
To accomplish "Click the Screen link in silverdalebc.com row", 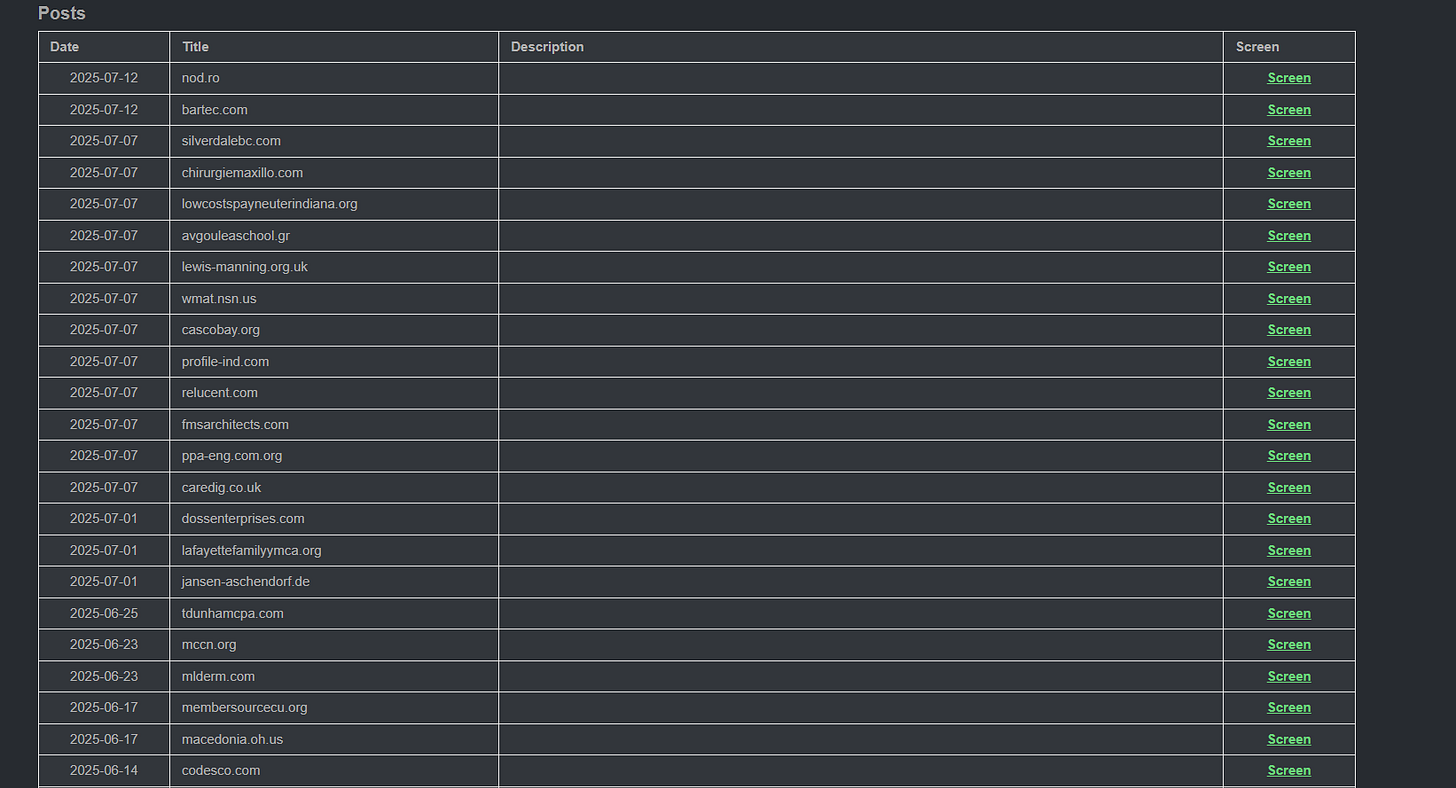I will 1289,141.
